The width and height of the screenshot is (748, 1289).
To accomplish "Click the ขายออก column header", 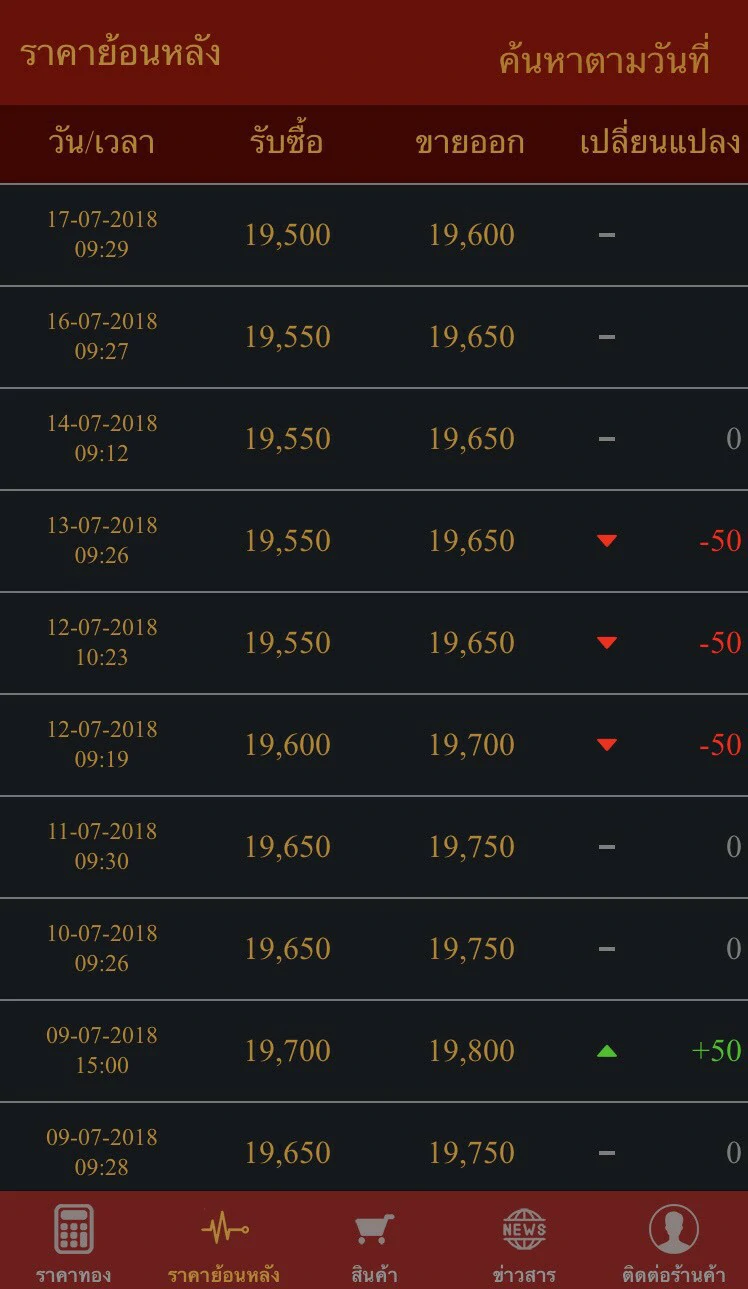I will pyautogui.click(x=470, y=143).
